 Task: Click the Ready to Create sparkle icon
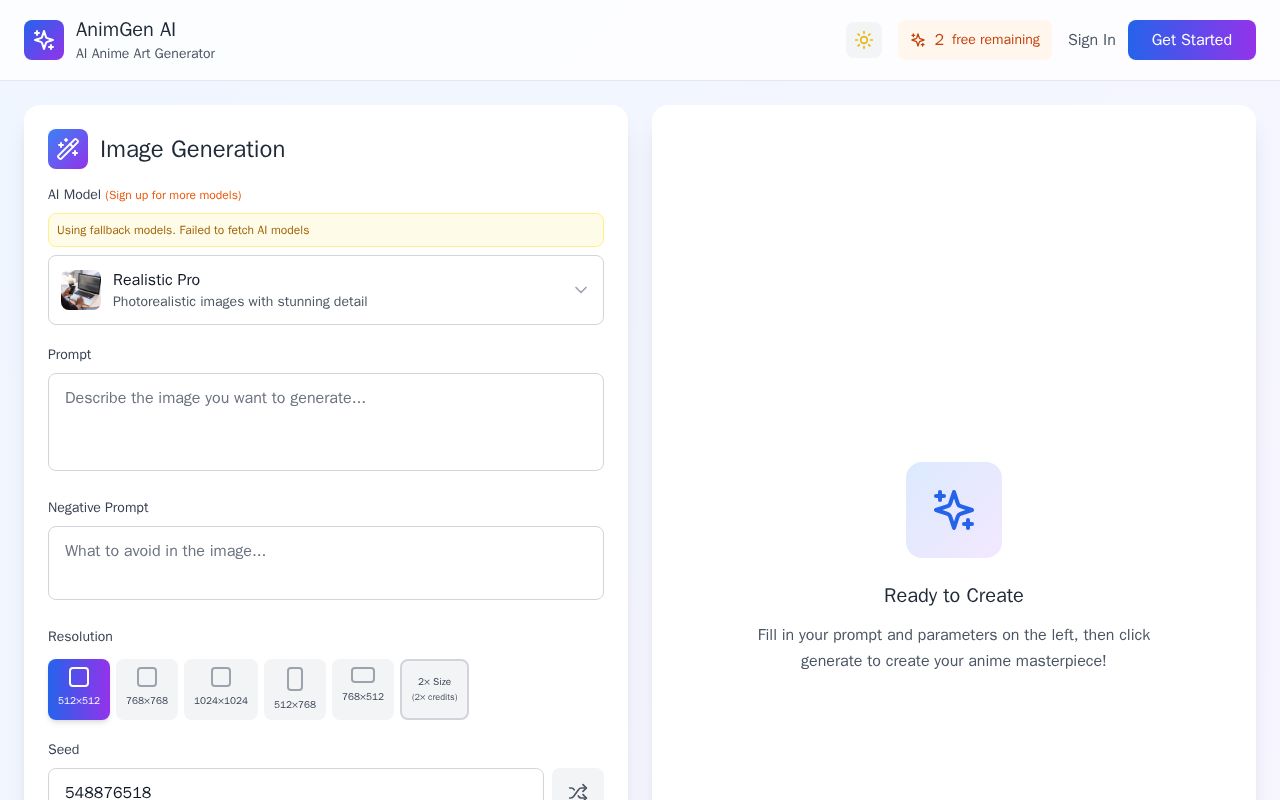pos(954,510)
